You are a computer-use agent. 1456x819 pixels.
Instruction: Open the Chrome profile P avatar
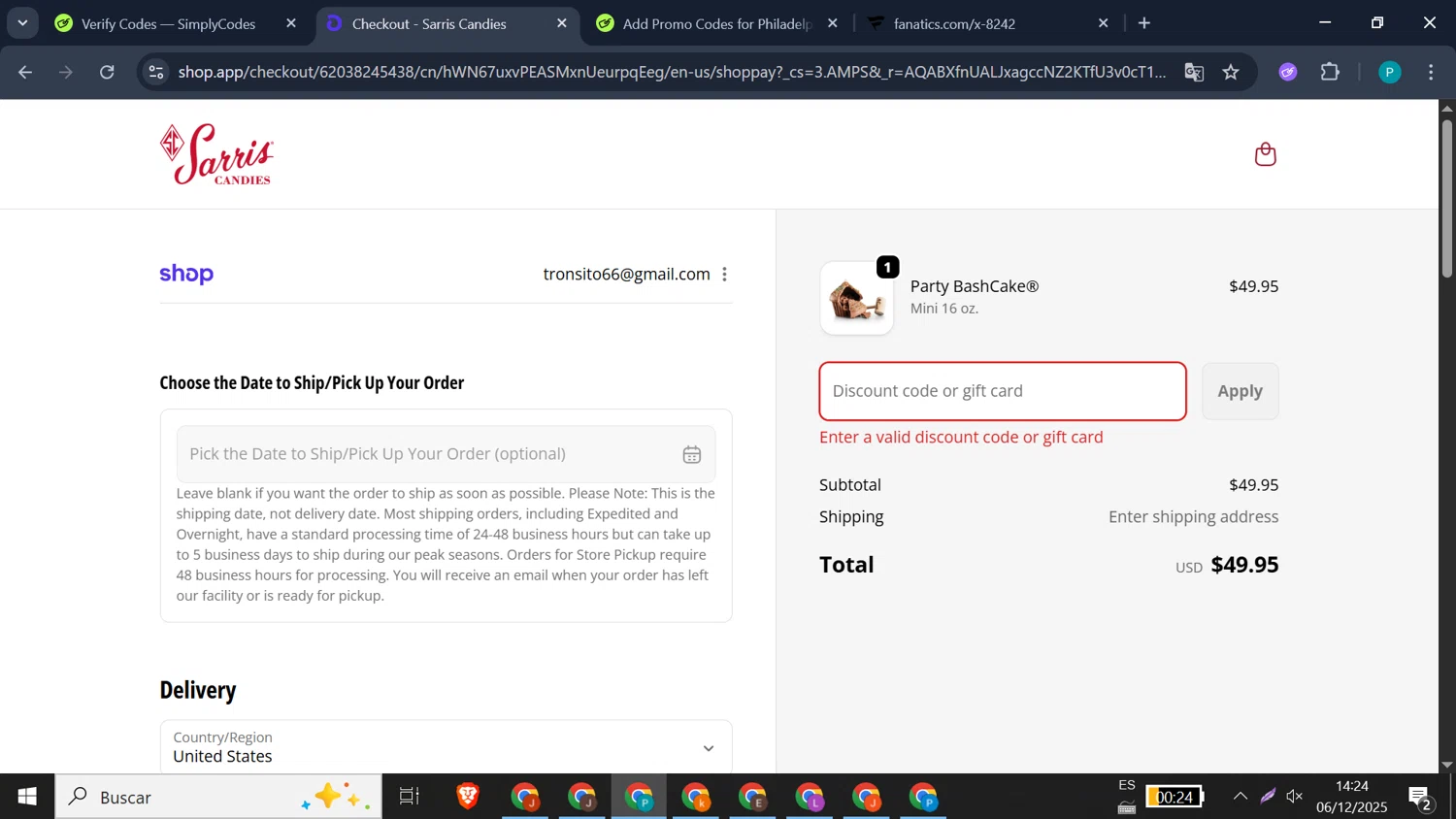coord(1390,72)
